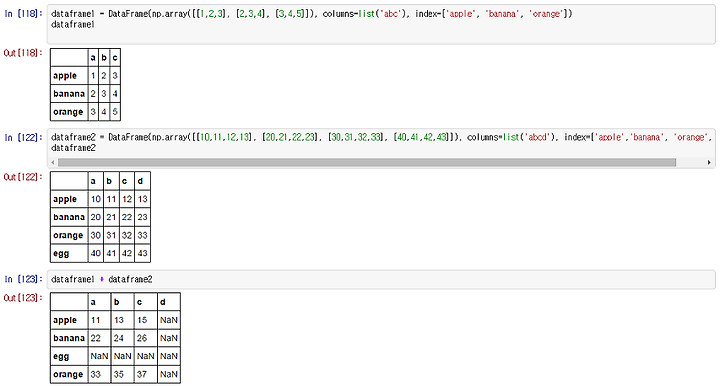Click 'orange' row label in Out[118] table
The image size is (720, 386).
tap(68, 112)
